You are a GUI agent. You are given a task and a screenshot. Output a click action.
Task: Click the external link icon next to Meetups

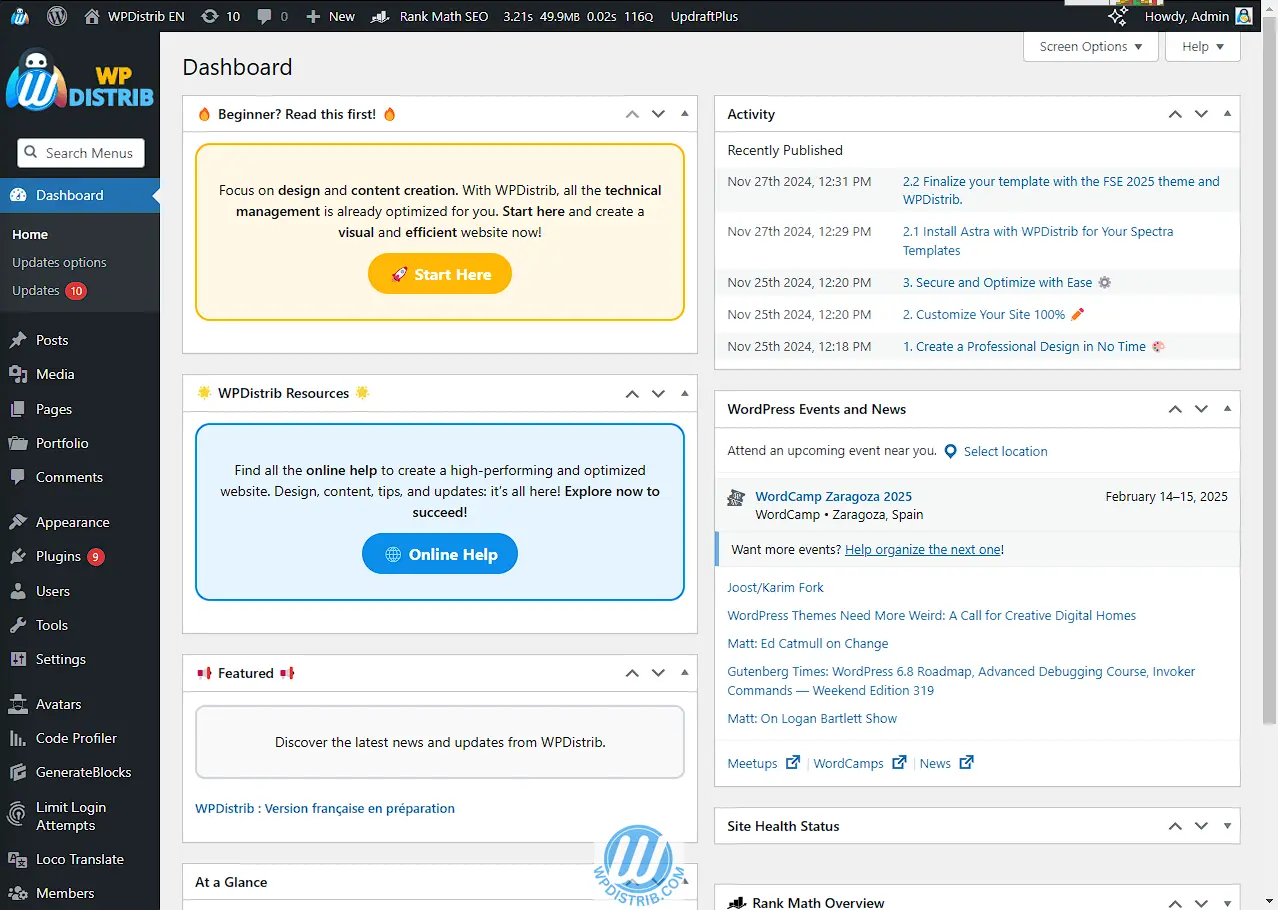[x=793, y=762]
